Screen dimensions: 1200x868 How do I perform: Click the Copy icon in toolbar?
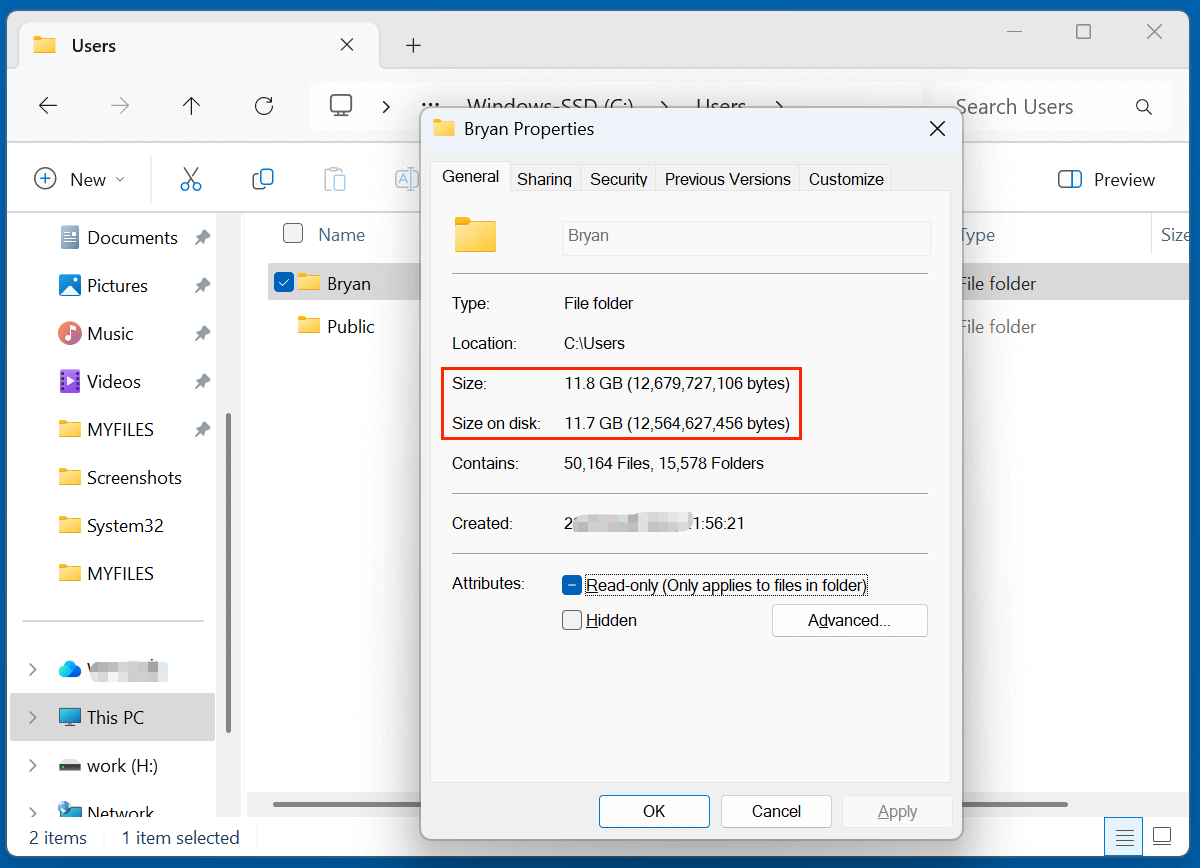(263, 180)
